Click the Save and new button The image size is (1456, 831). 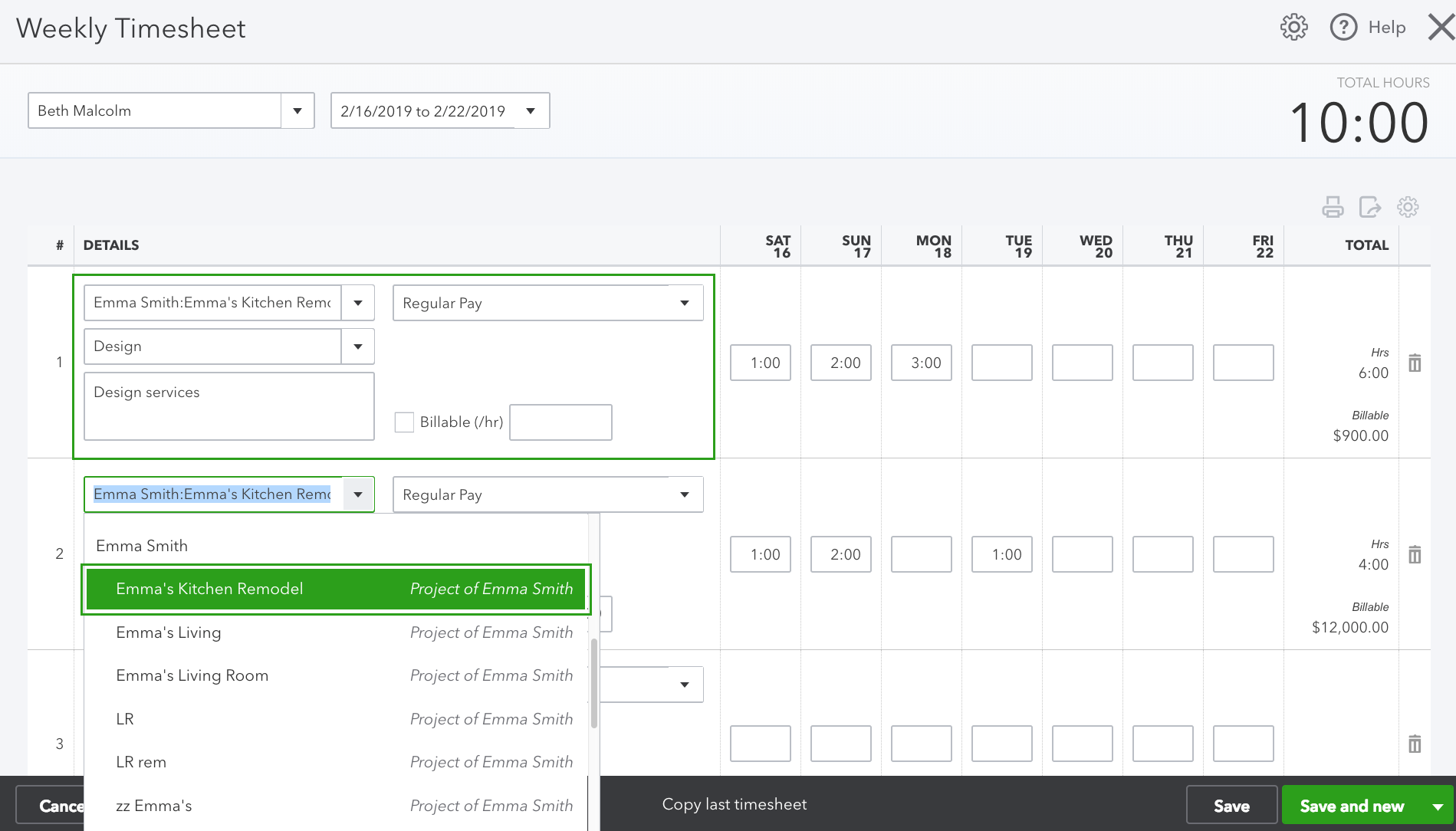[1352, 806]
